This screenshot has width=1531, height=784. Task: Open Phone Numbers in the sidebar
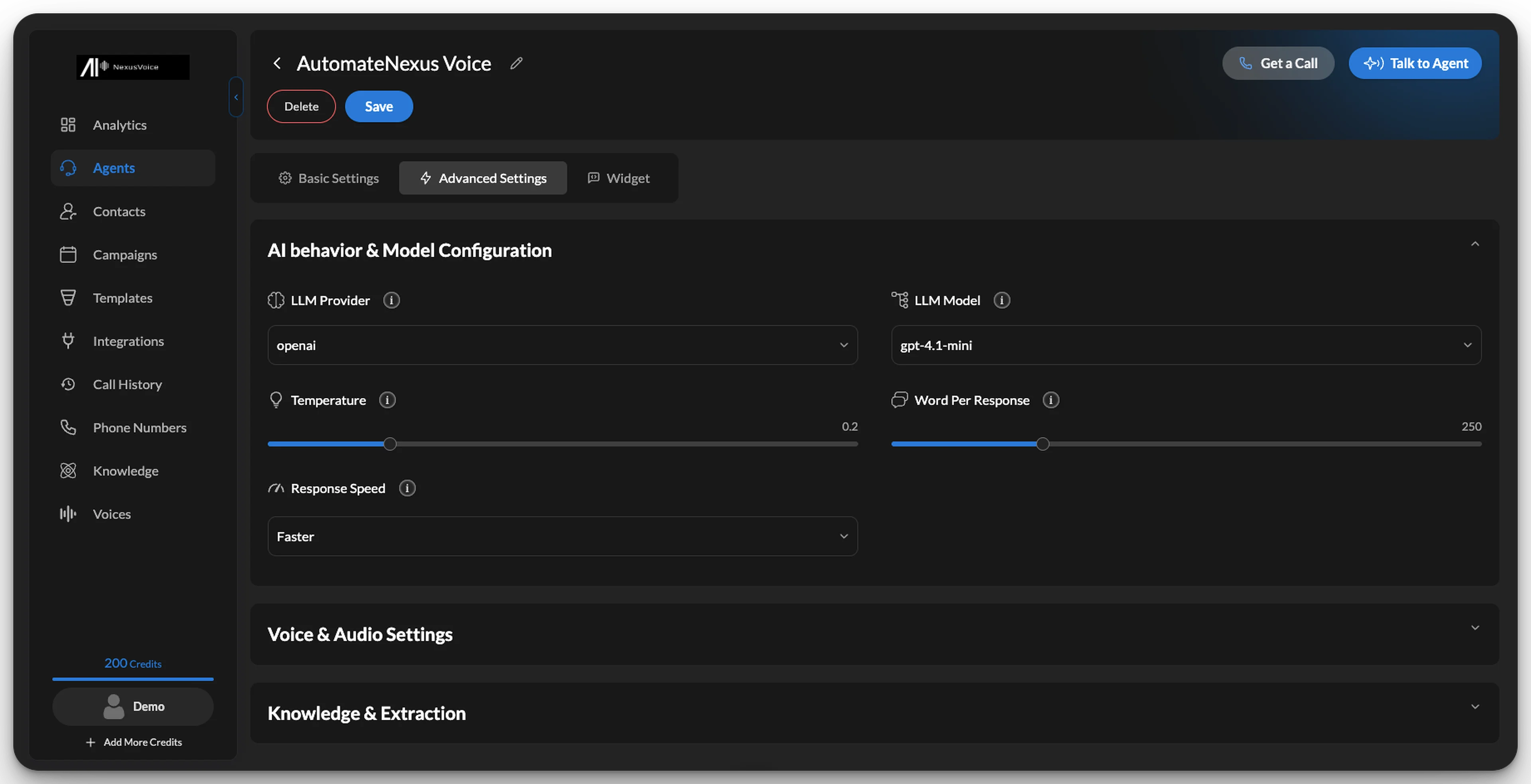pos(132,428)
